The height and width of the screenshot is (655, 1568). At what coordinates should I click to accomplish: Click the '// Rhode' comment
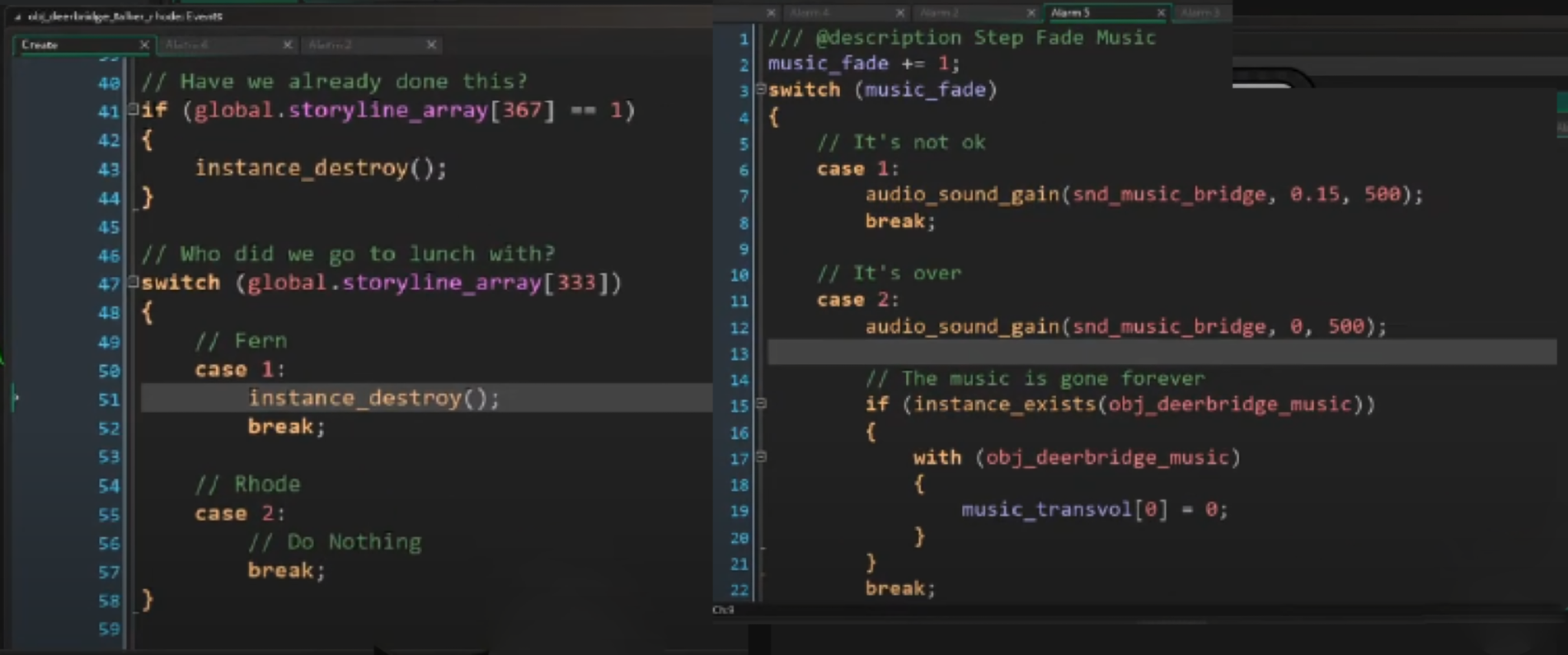pyautogui.click(x=247, y=484)
